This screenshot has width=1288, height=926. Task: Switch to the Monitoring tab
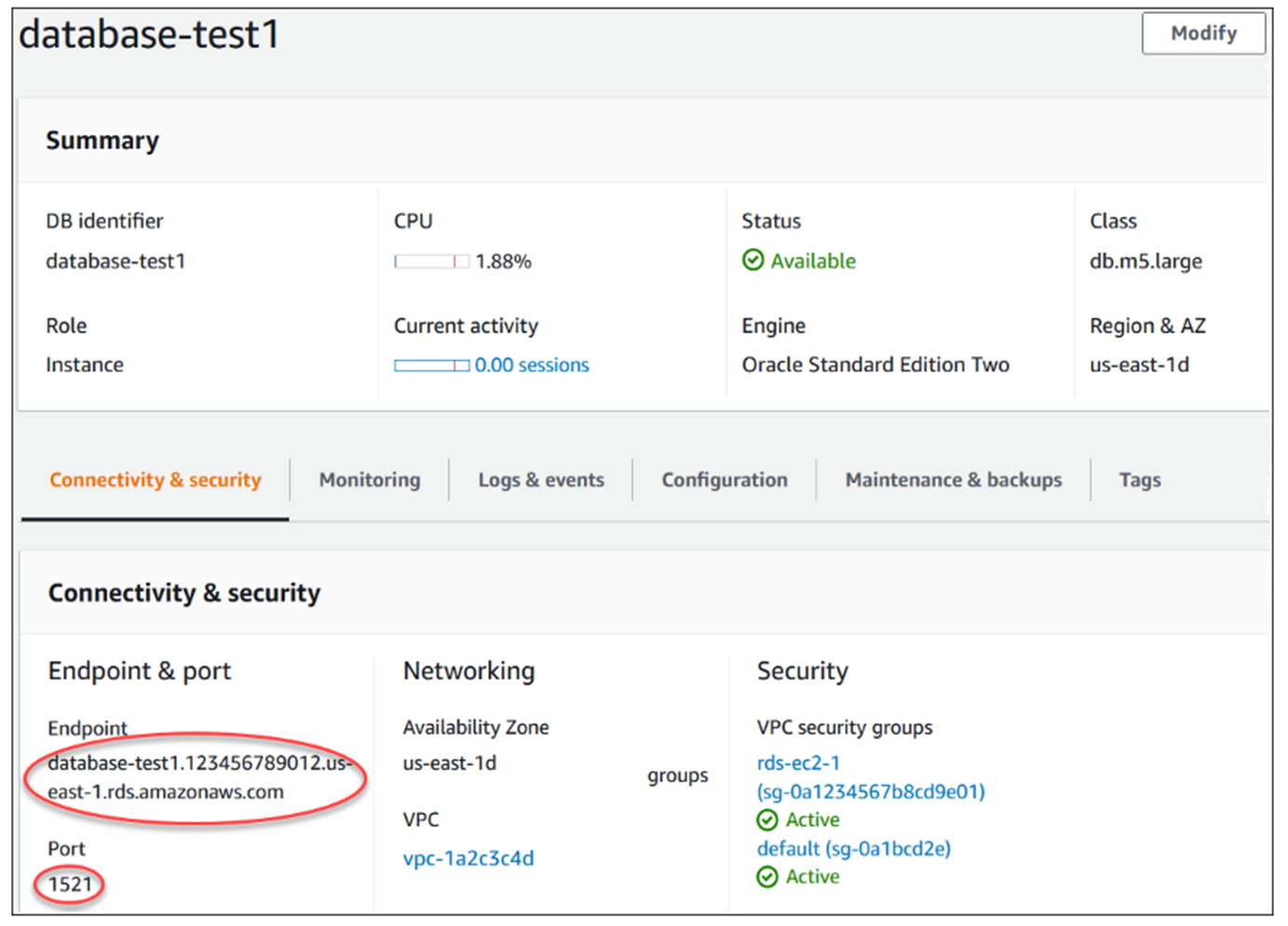[369, 480]
